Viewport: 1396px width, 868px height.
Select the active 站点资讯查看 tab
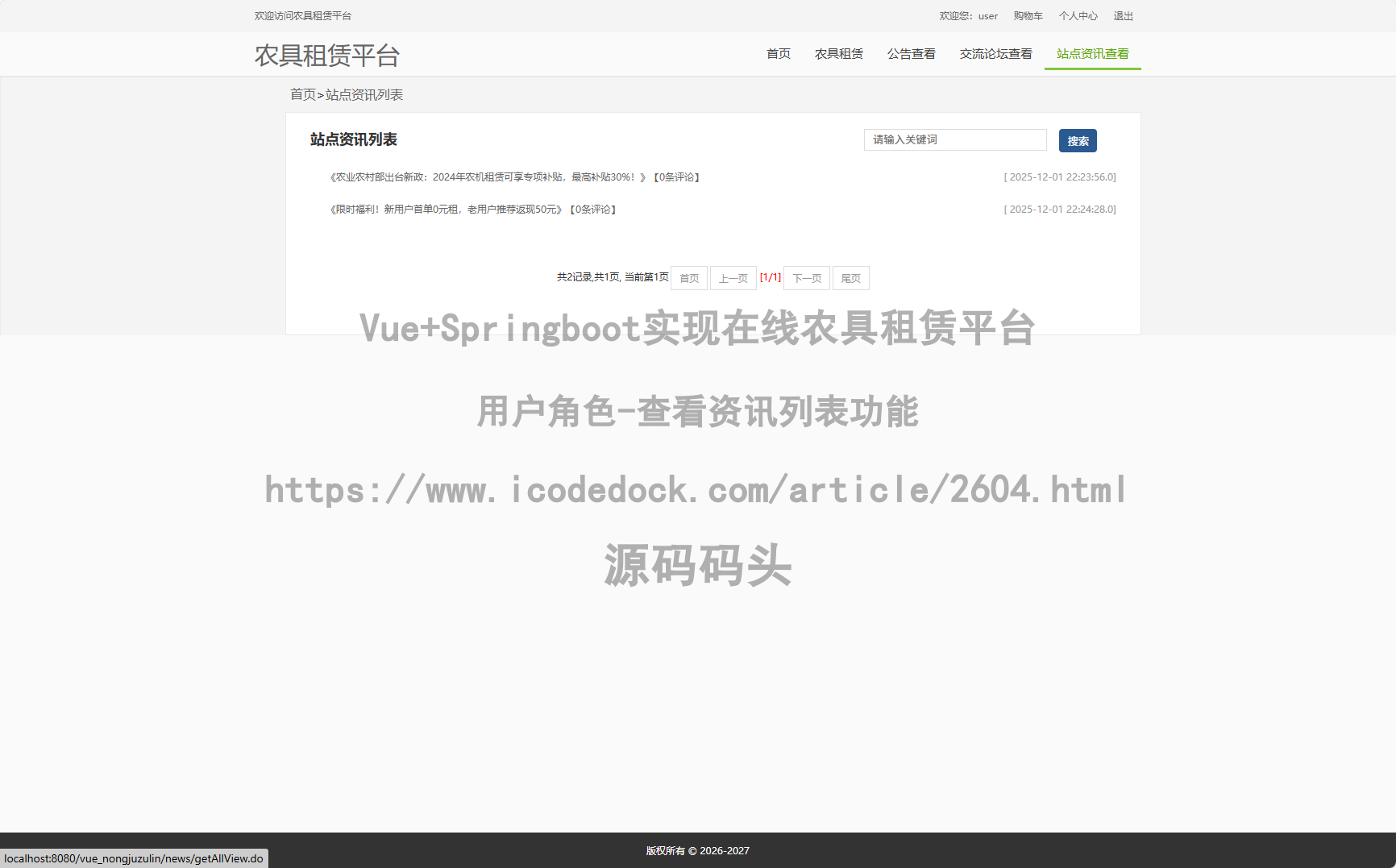pyautogui.click(x=1092, y=55)
